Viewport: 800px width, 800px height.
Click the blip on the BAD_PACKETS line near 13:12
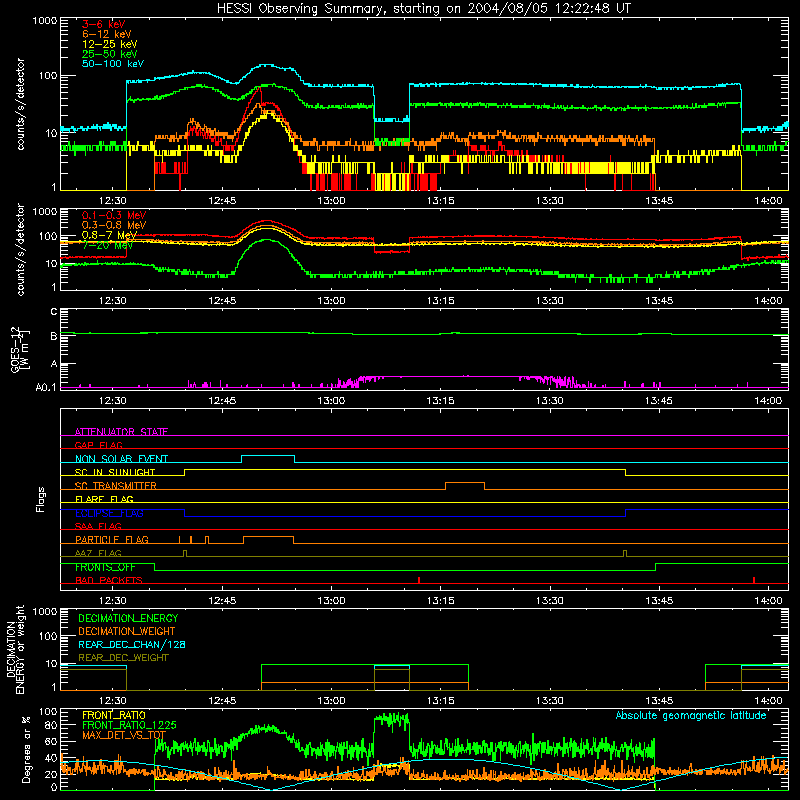(x=419, y=580)
